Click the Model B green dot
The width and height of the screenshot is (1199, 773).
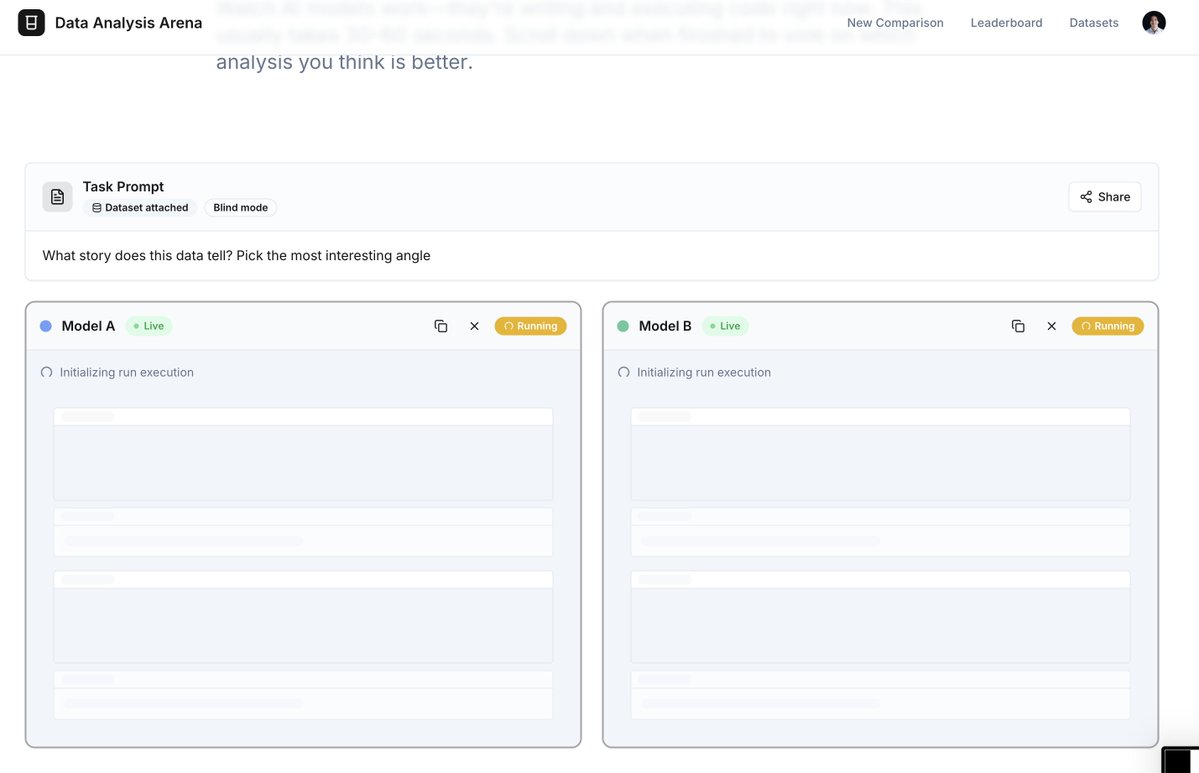click(623, 326)
